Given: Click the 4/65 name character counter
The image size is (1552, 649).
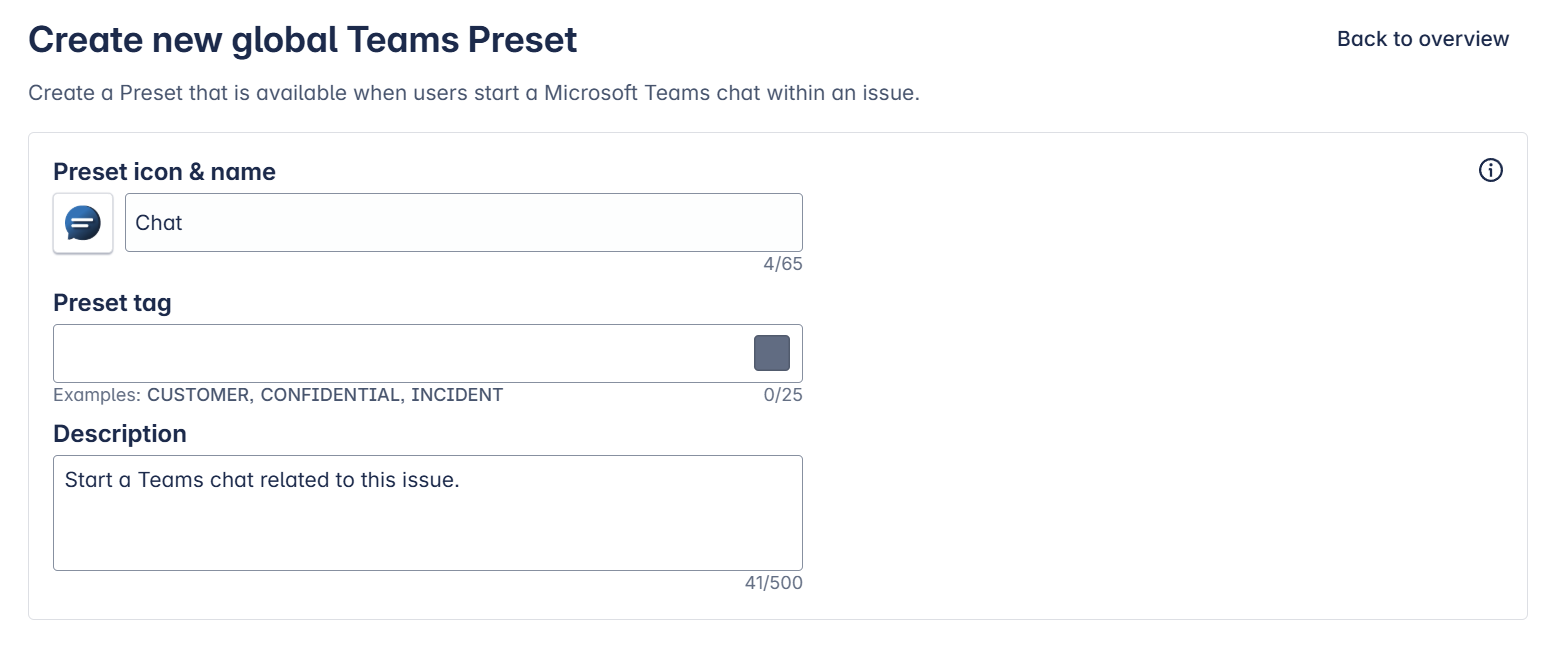Looking at the screenshot, I should click(x=782, y=265).
